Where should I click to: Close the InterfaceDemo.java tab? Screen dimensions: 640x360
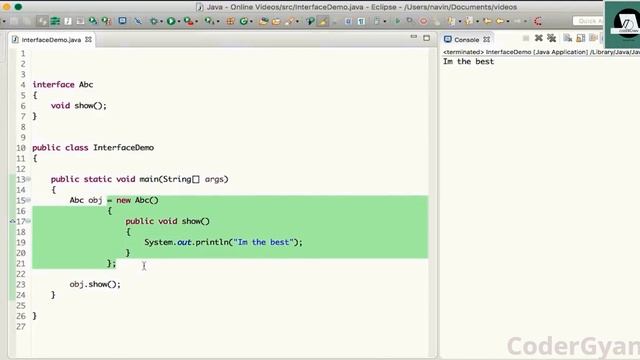pyautogui.click(x=88, y=40)
